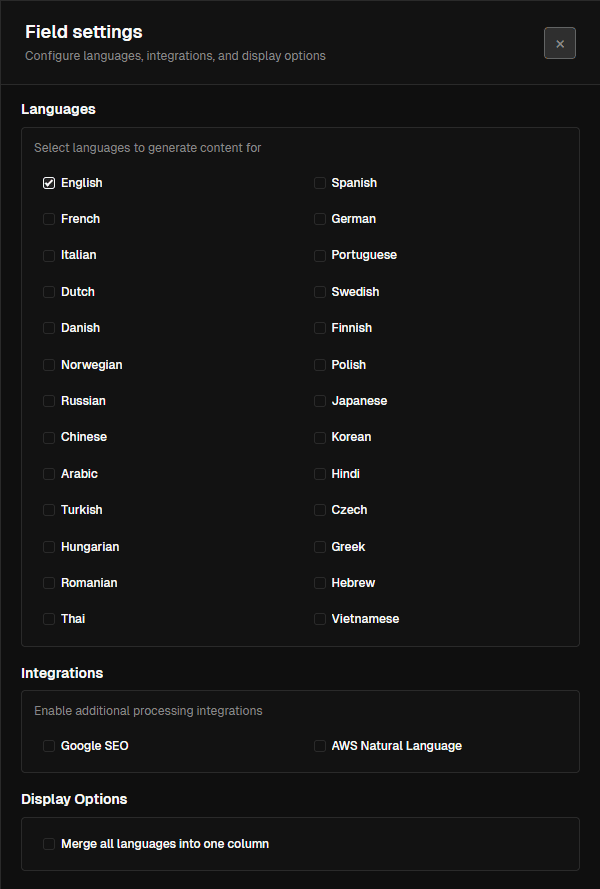
Task: Enable the French language checkbox
Action: 48,218
